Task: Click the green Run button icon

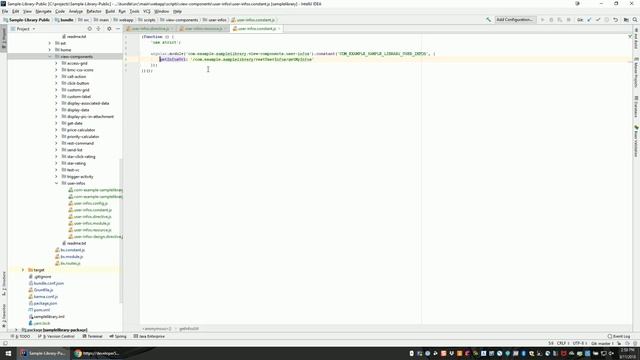Action: 542,20
